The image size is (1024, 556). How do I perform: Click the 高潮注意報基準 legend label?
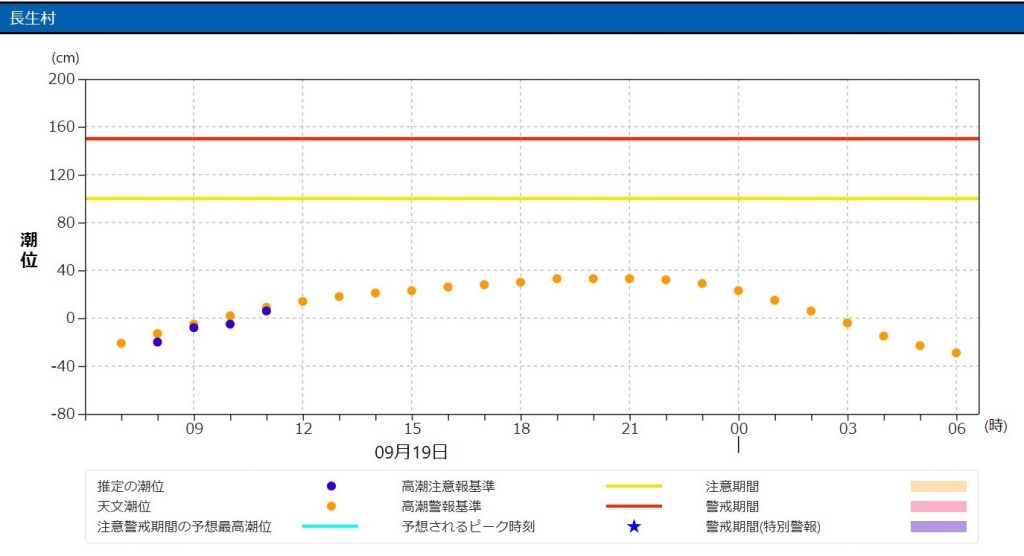[x=448, y=486]
